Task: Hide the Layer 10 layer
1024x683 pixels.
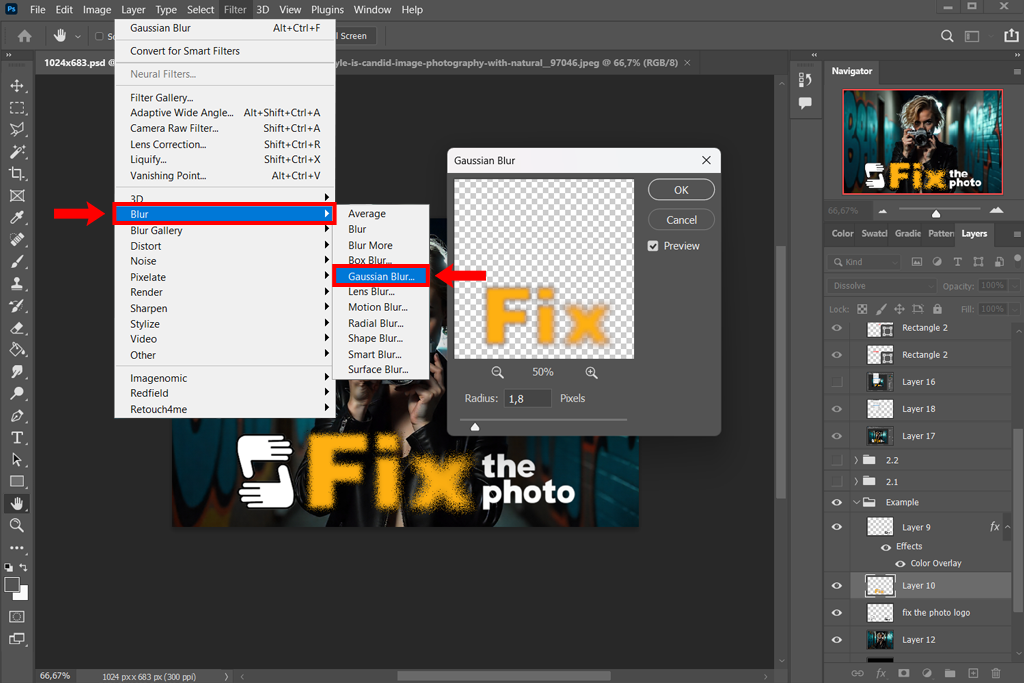Action: coord(837,586)
